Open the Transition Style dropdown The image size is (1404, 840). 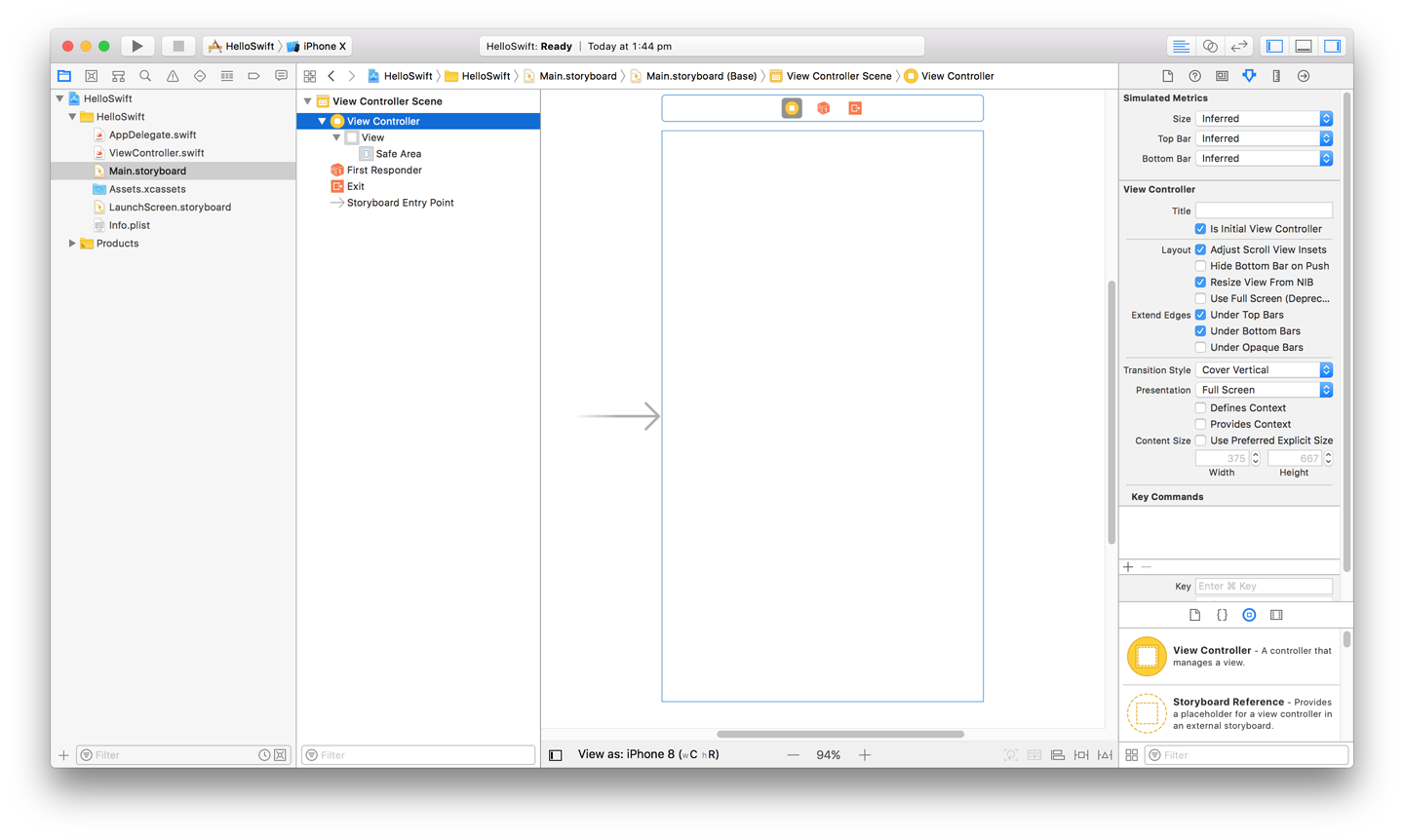click(1264, 370)
